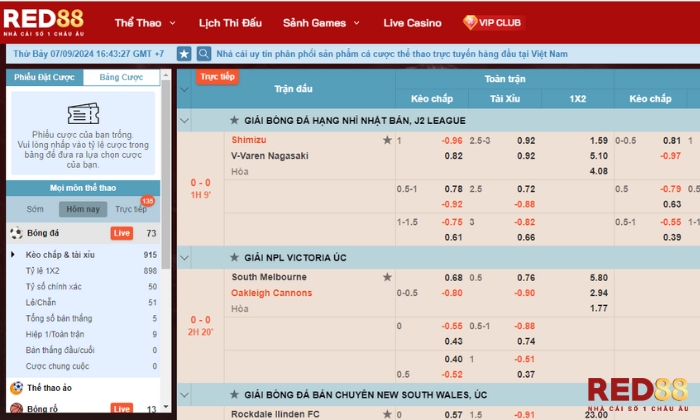Click the Thể thao ảo ball icon

coord(16,387)
